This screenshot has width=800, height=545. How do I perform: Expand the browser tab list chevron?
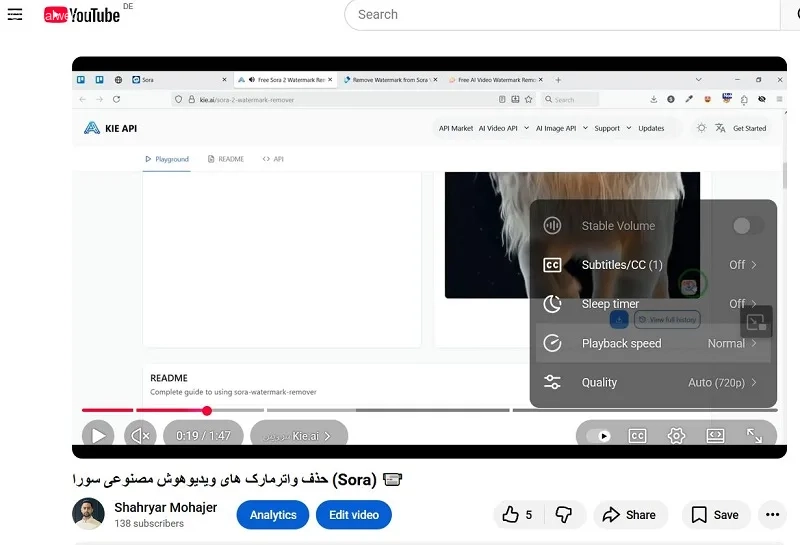(698, 80)
